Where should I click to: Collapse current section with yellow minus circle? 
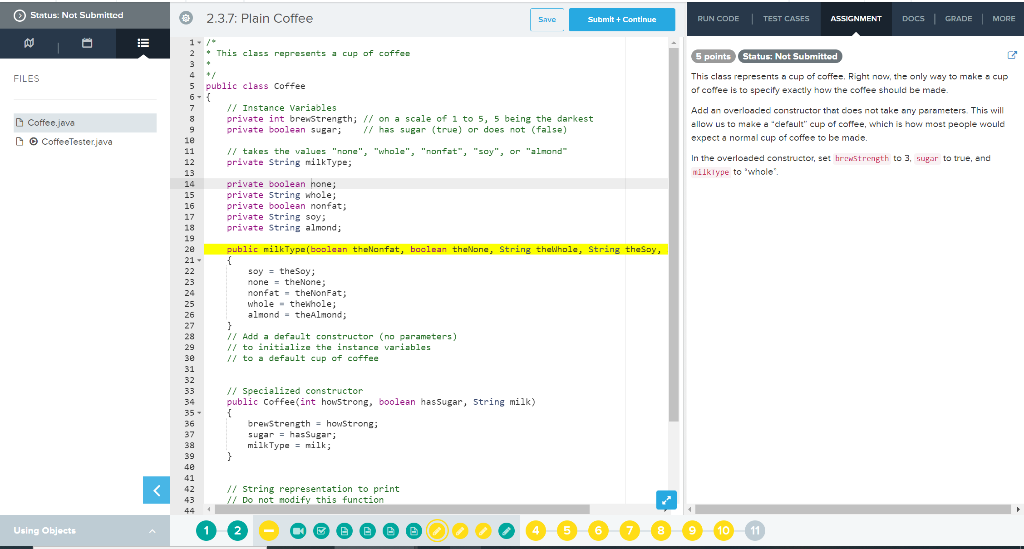pos(268,531)
